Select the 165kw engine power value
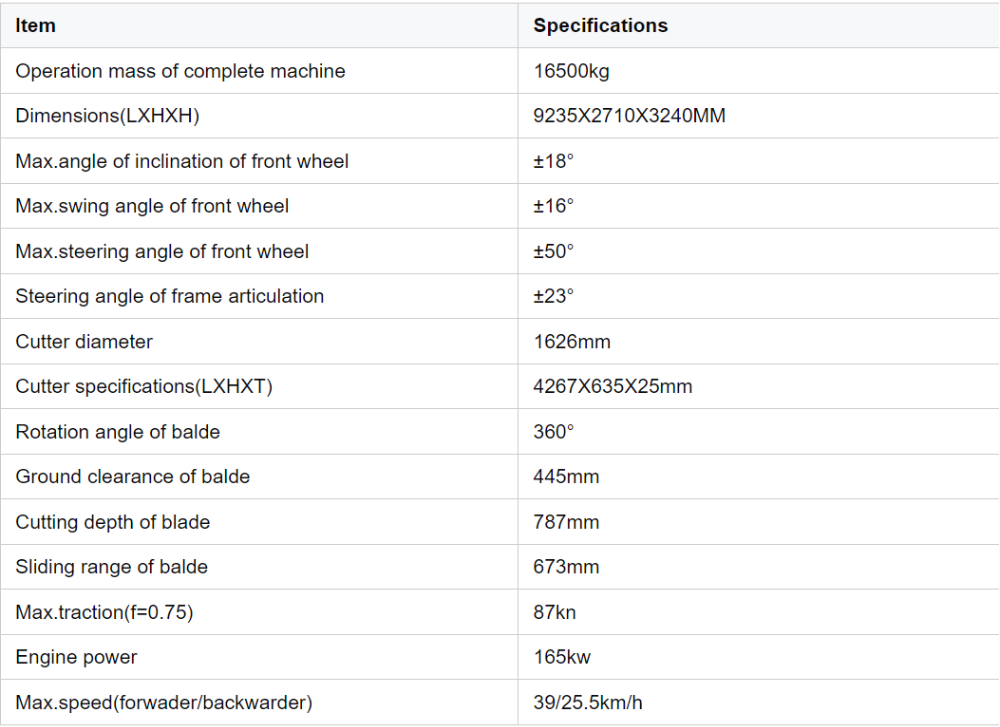The height and width of the screenshot is (727, 1000). [560, 657]
